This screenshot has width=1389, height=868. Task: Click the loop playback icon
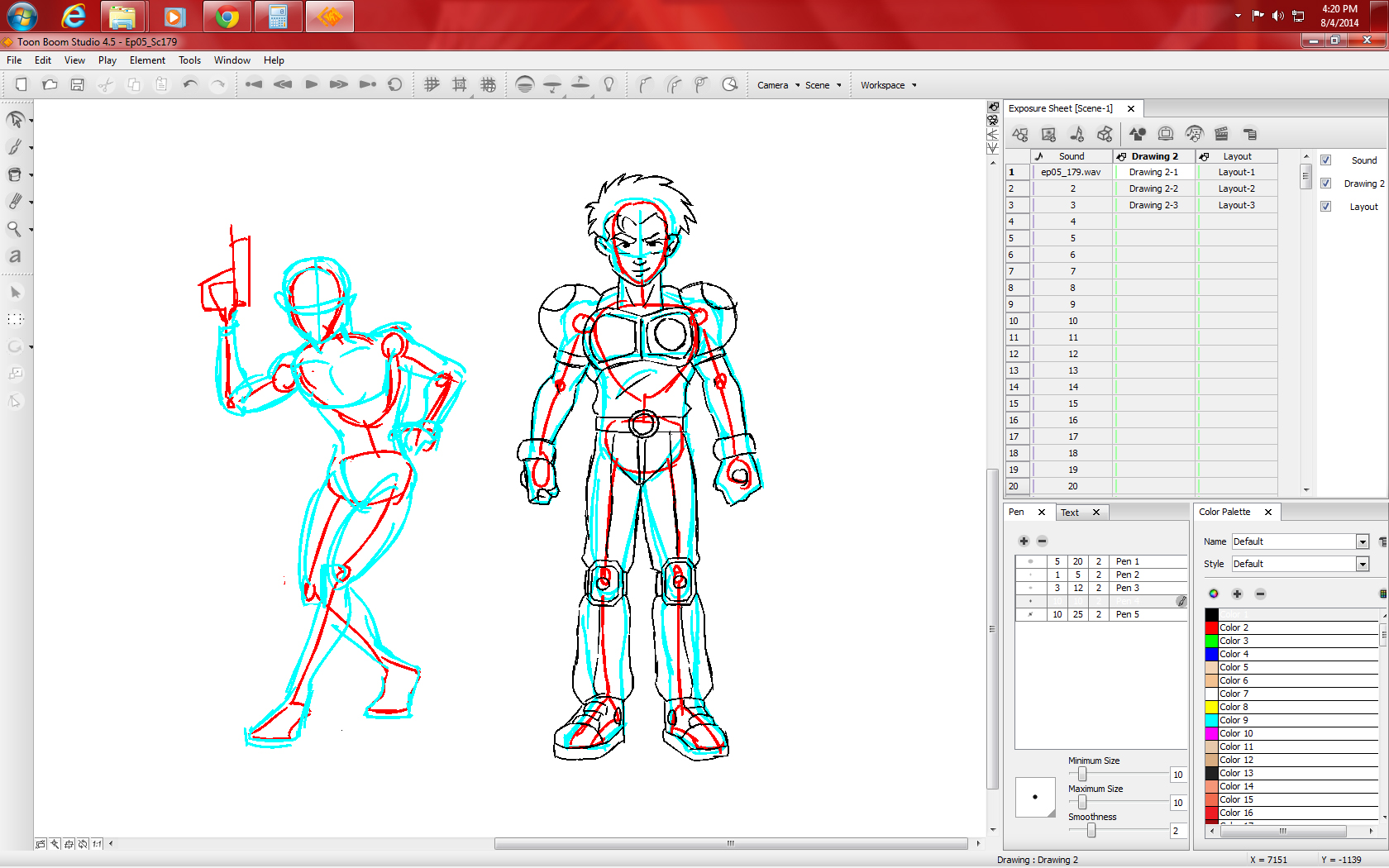395,84
